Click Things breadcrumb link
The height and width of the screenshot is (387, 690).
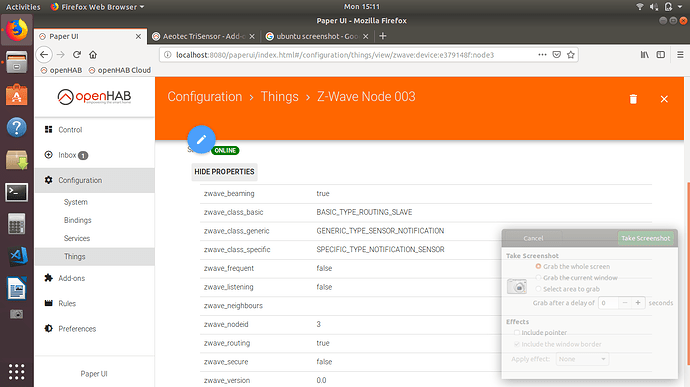(279, 96)
